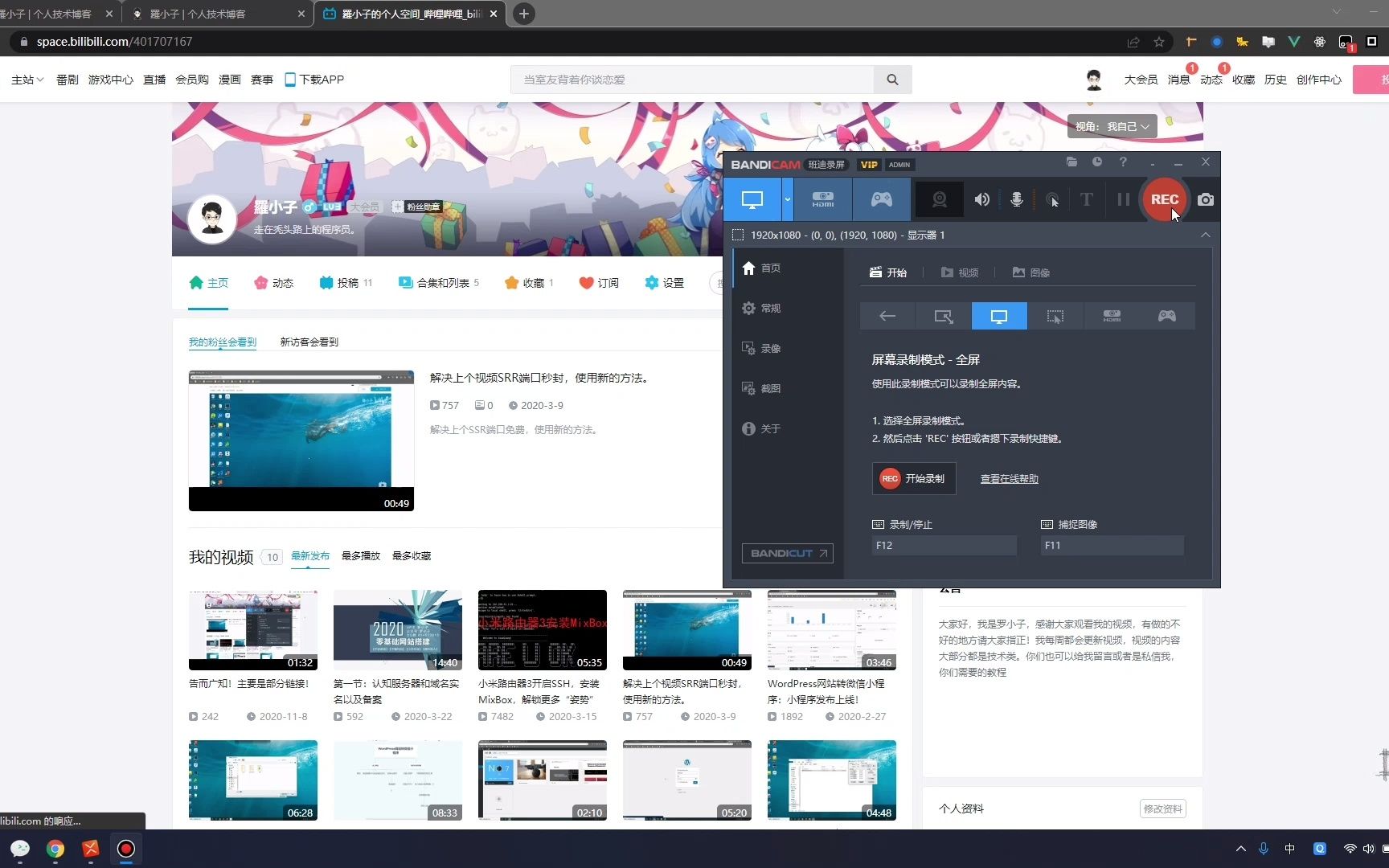Open 创作中心 in bilibili header
The image size is (1389, 868).
tap(1318, 80)
